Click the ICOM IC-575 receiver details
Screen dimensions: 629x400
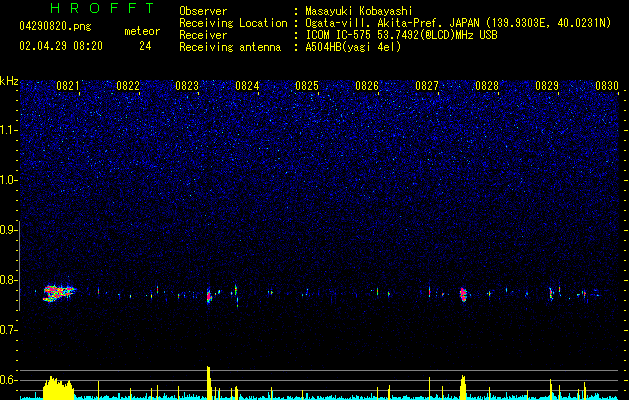[401, 35]
